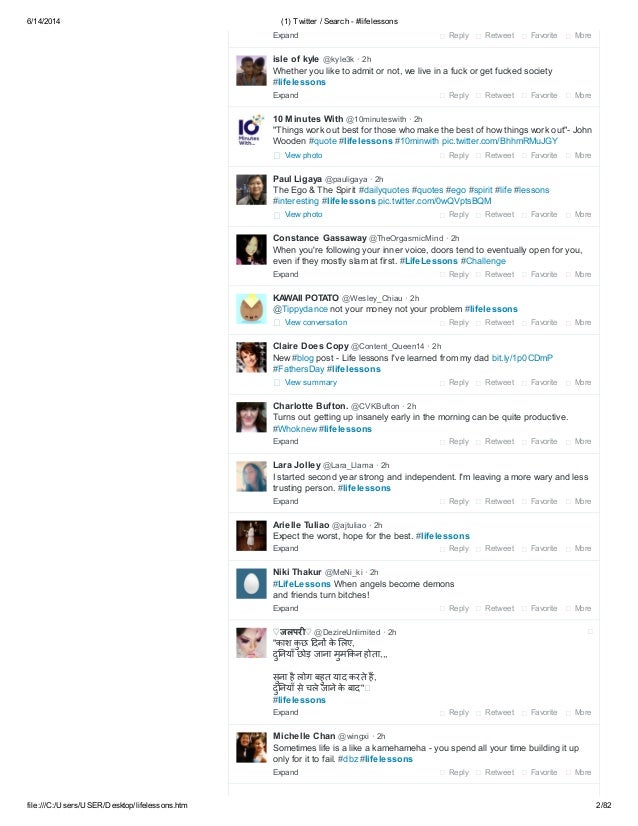Open Constance Gassaway's profile picture
The width and height of the screenshot is (638, 826).
click(251, 250)
